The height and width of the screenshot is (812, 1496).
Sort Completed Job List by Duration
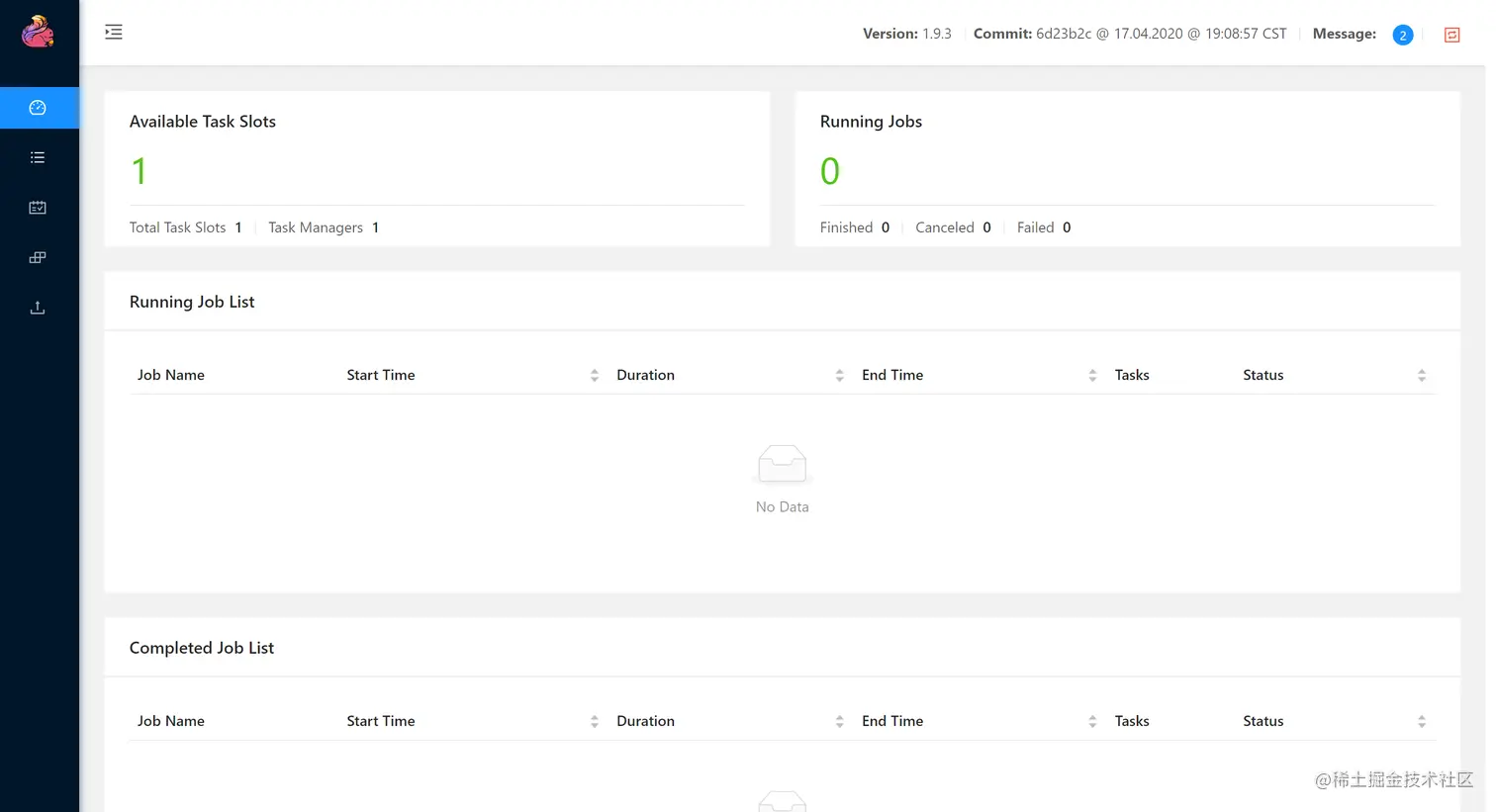(x=839, y=722)
